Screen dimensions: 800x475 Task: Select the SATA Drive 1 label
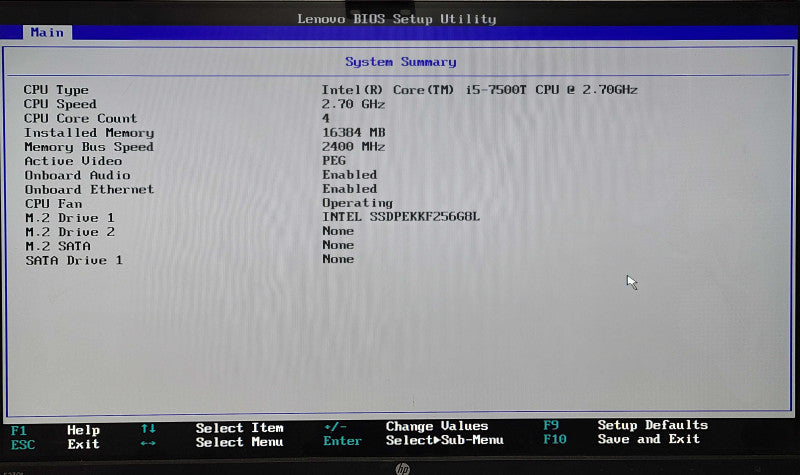coord(74,261)
